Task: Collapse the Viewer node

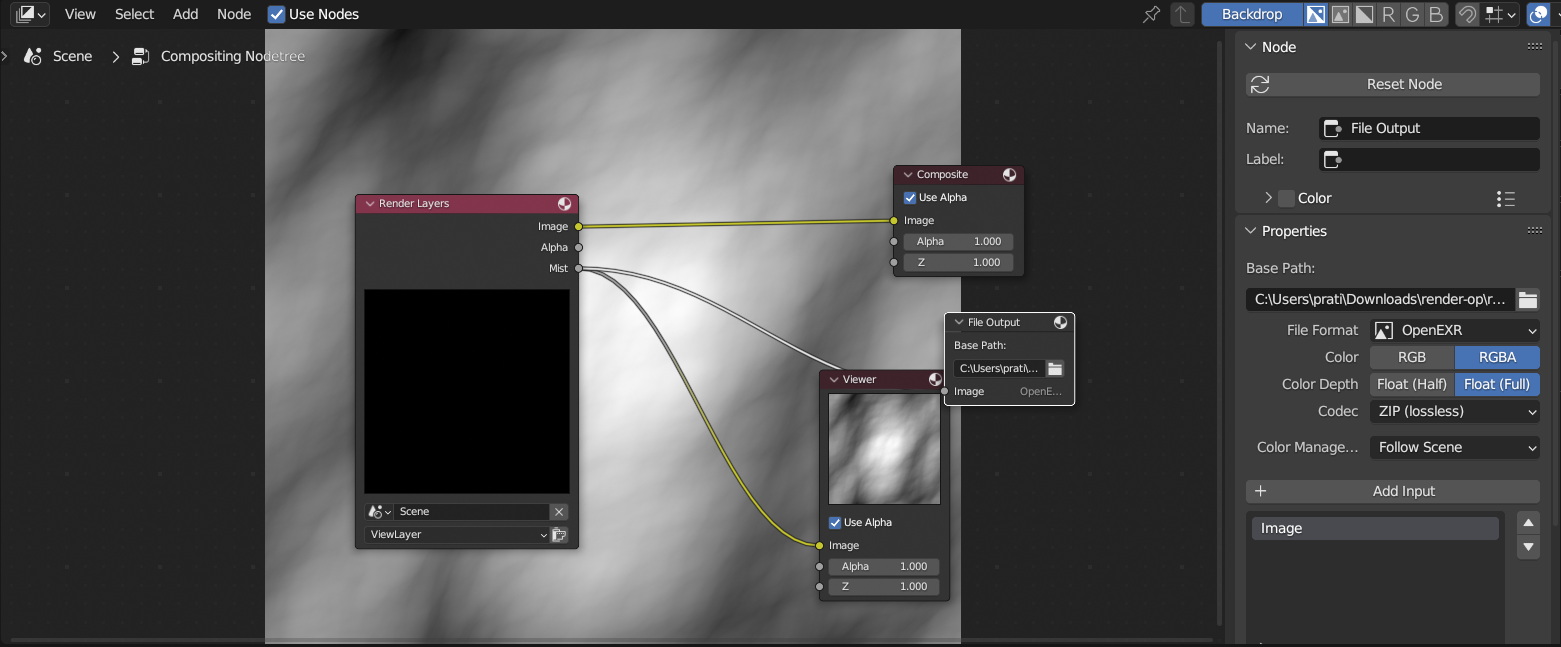Action: point(833,379)
